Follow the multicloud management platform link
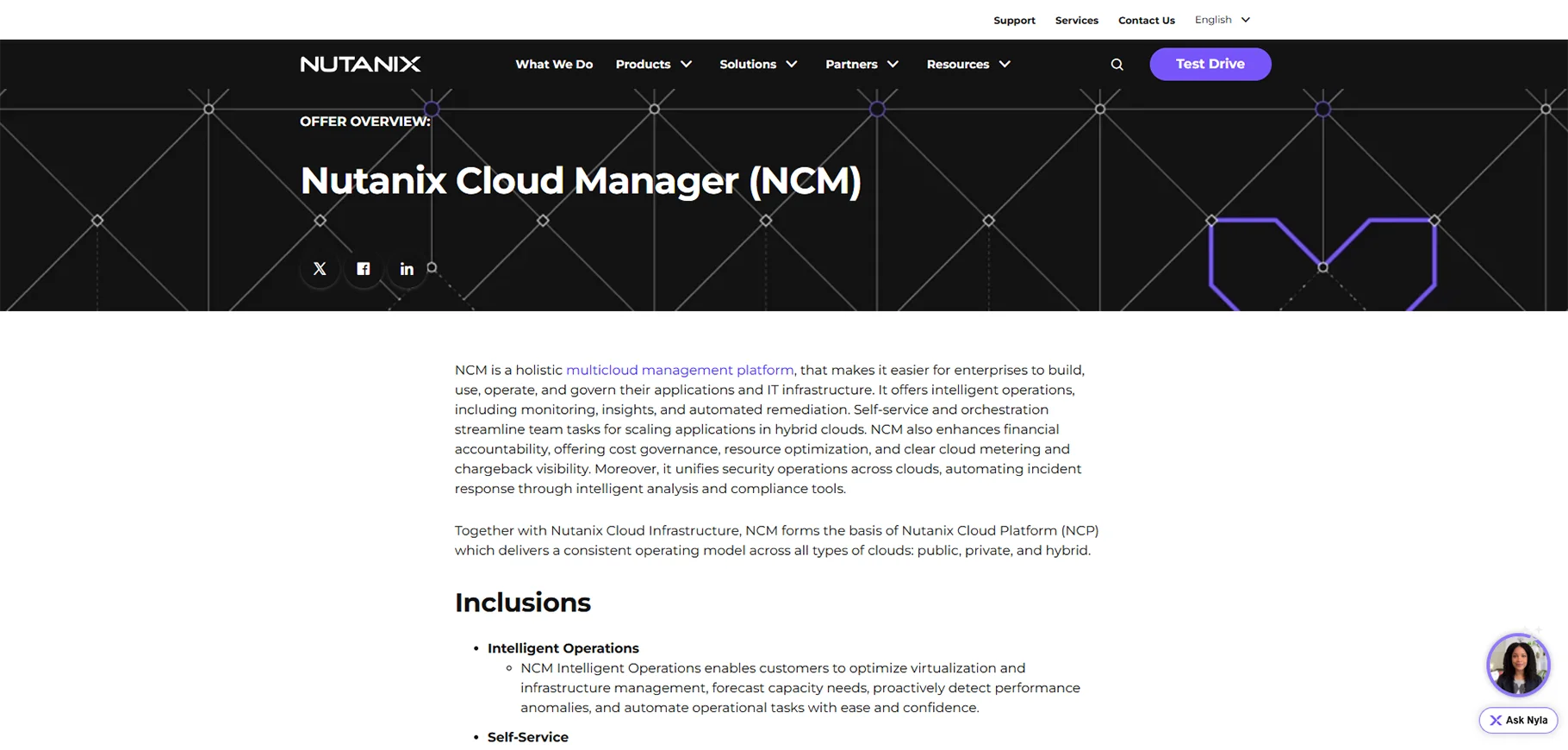This screenshot has height=750, width=1568. coord(680,370)
